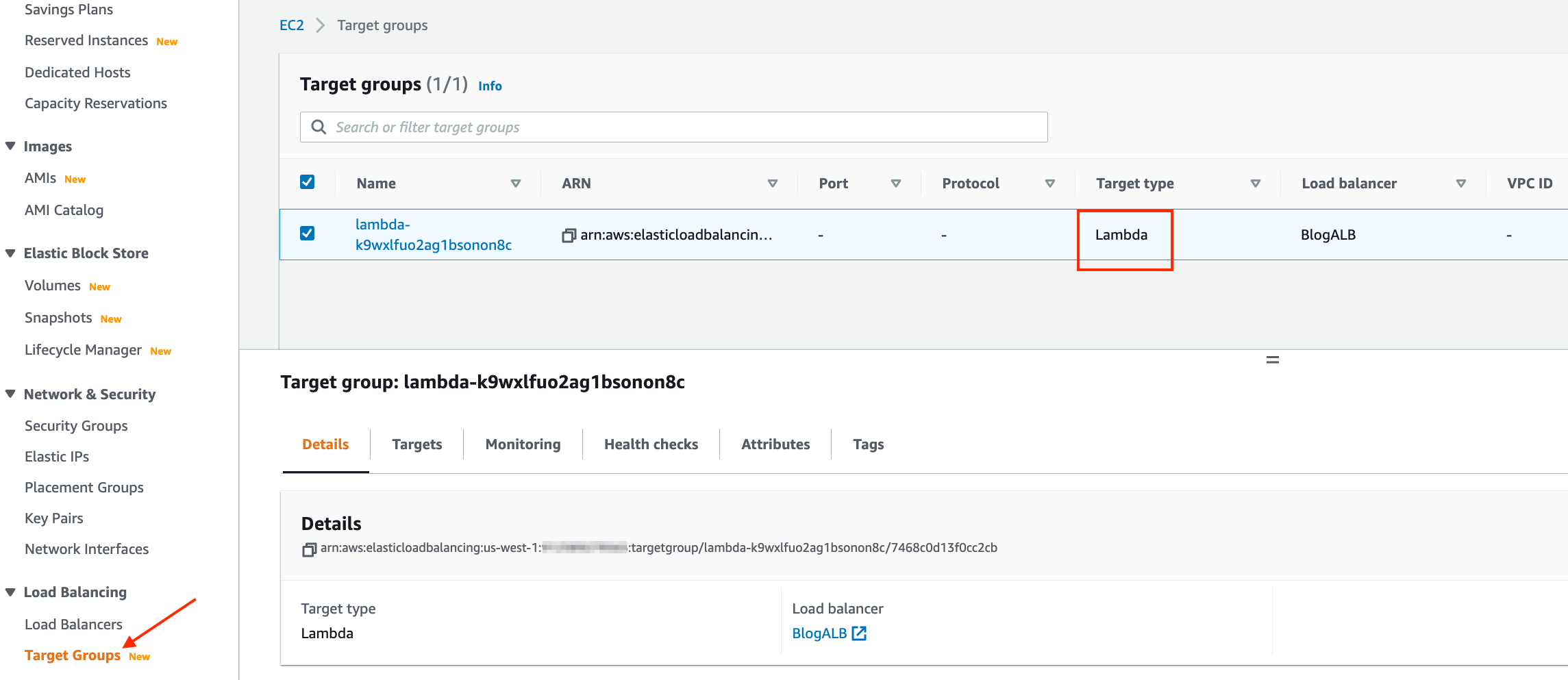Viewport: 1568px width, 680px height.
Task: Open Load Balancers in the sidebar
Action: coord(73,625)
